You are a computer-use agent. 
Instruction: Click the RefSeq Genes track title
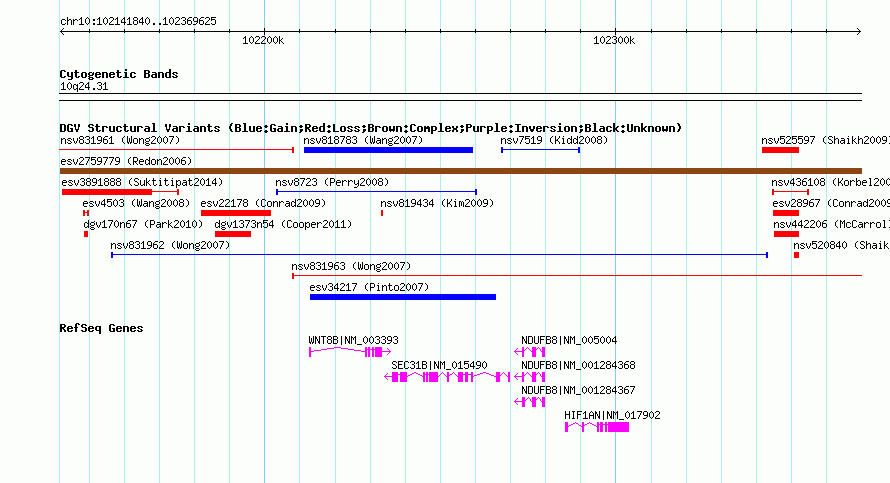point(101,328)
